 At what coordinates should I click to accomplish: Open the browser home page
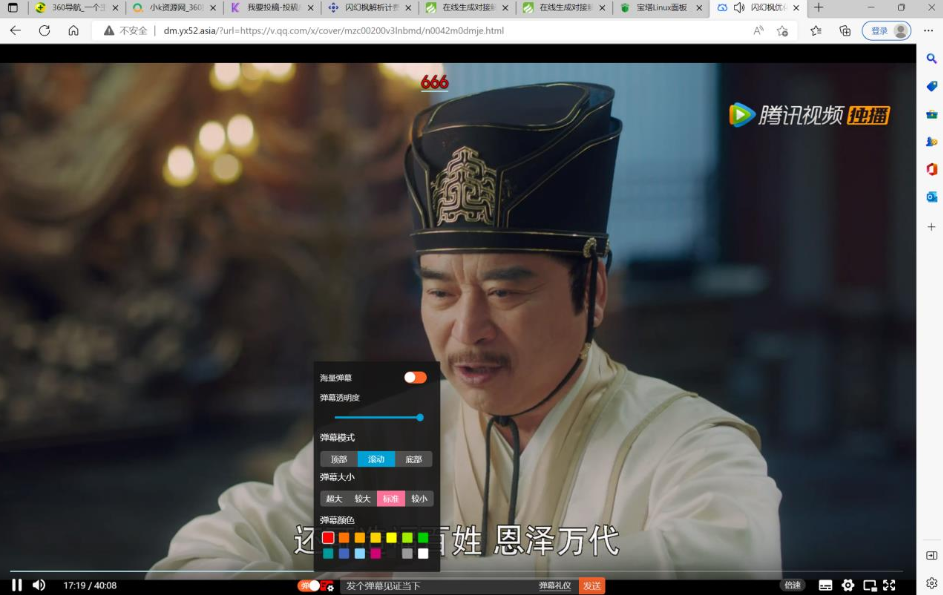click(x=73, y=31)
